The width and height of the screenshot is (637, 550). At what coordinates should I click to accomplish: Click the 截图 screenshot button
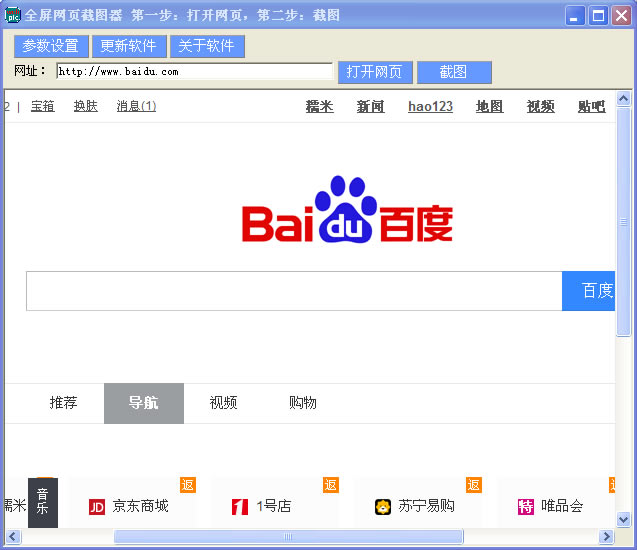454,72
